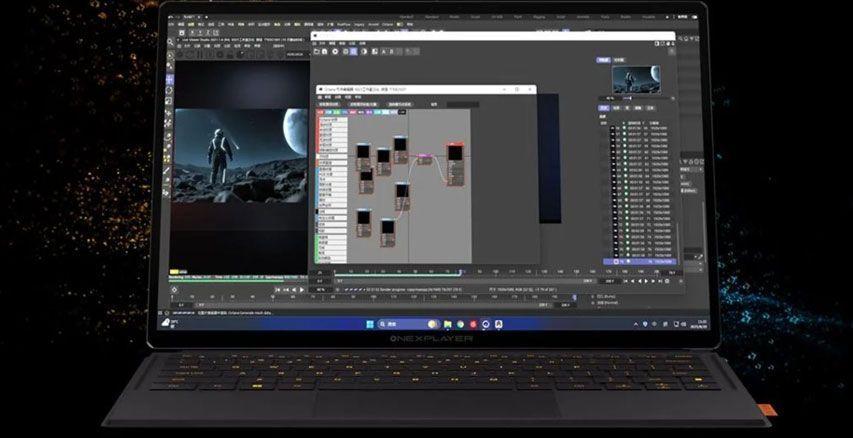853x438 pixels.
Task: Click the taskbar search box
Action: (409, 324)
